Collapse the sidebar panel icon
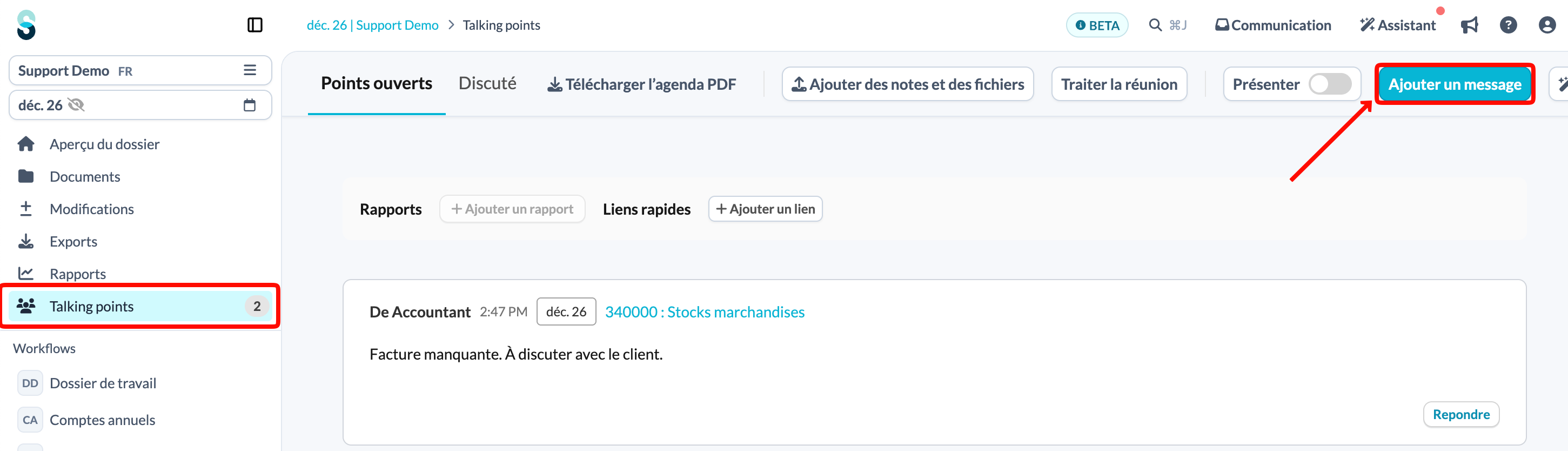Screen dimensions: 1568x451 (x=254, y=25)
